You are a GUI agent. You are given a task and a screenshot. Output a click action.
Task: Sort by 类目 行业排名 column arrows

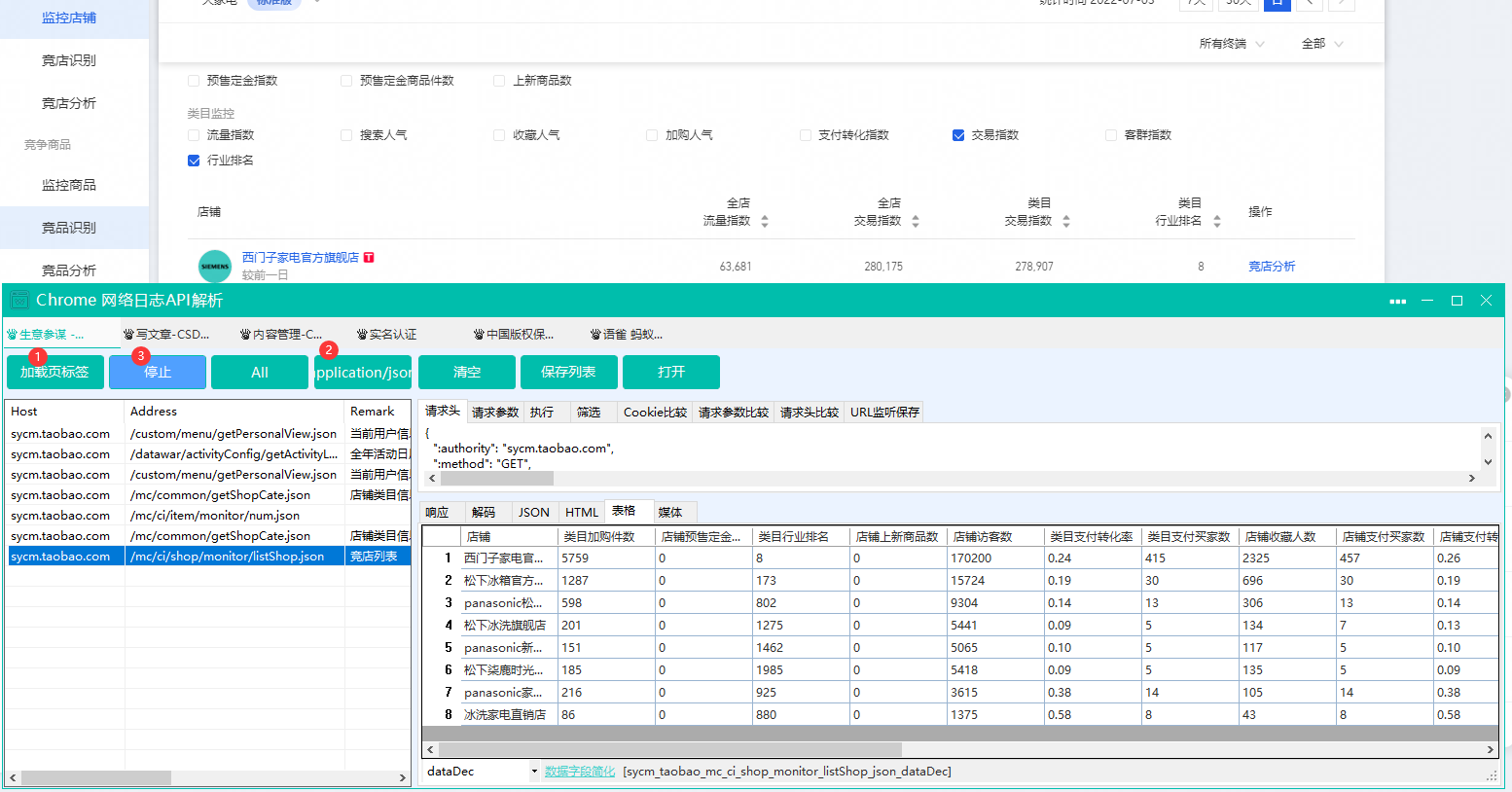click(1217, 222)
